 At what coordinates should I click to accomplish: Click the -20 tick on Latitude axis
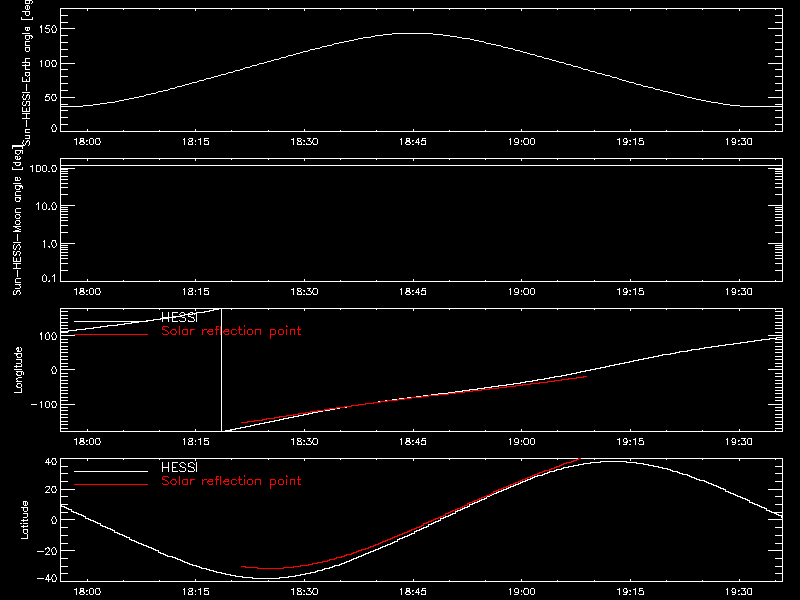(x=47, y=551)
